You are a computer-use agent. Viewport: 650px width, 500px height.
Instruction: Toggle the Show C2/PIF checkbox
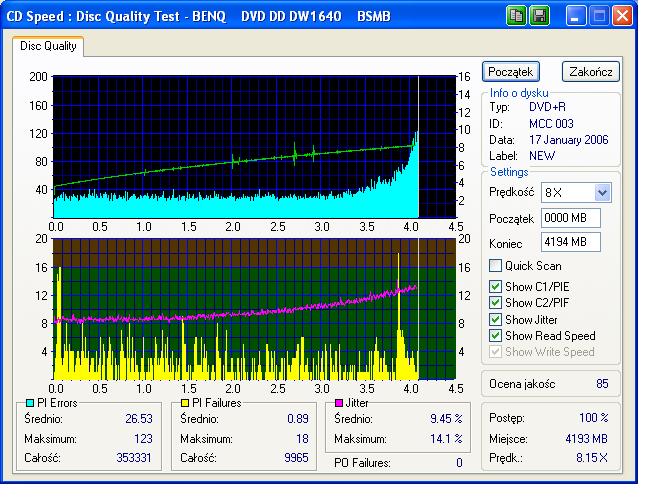[495, 303]
